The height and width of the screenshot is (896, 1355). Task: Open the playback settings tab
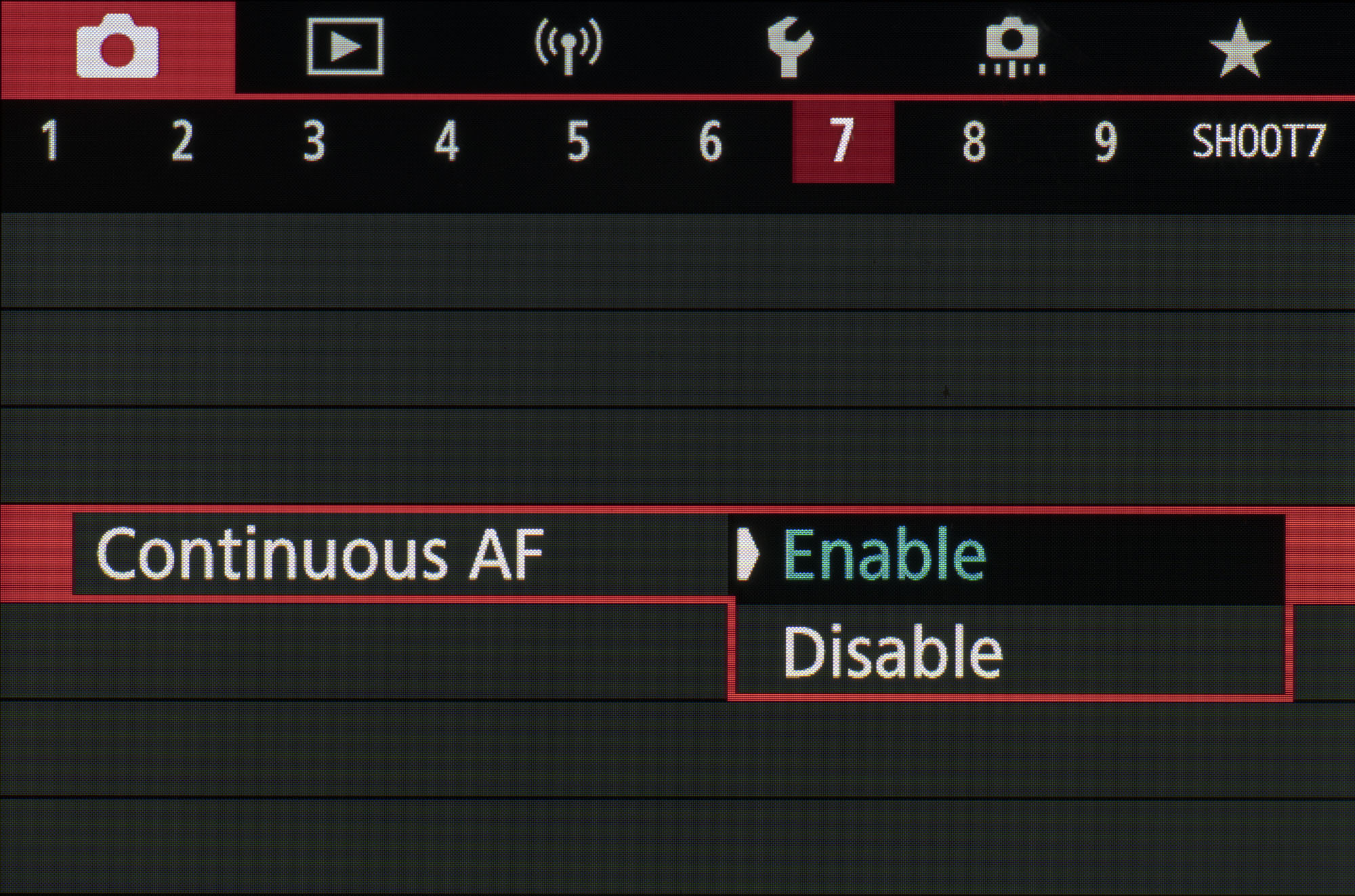345,46
